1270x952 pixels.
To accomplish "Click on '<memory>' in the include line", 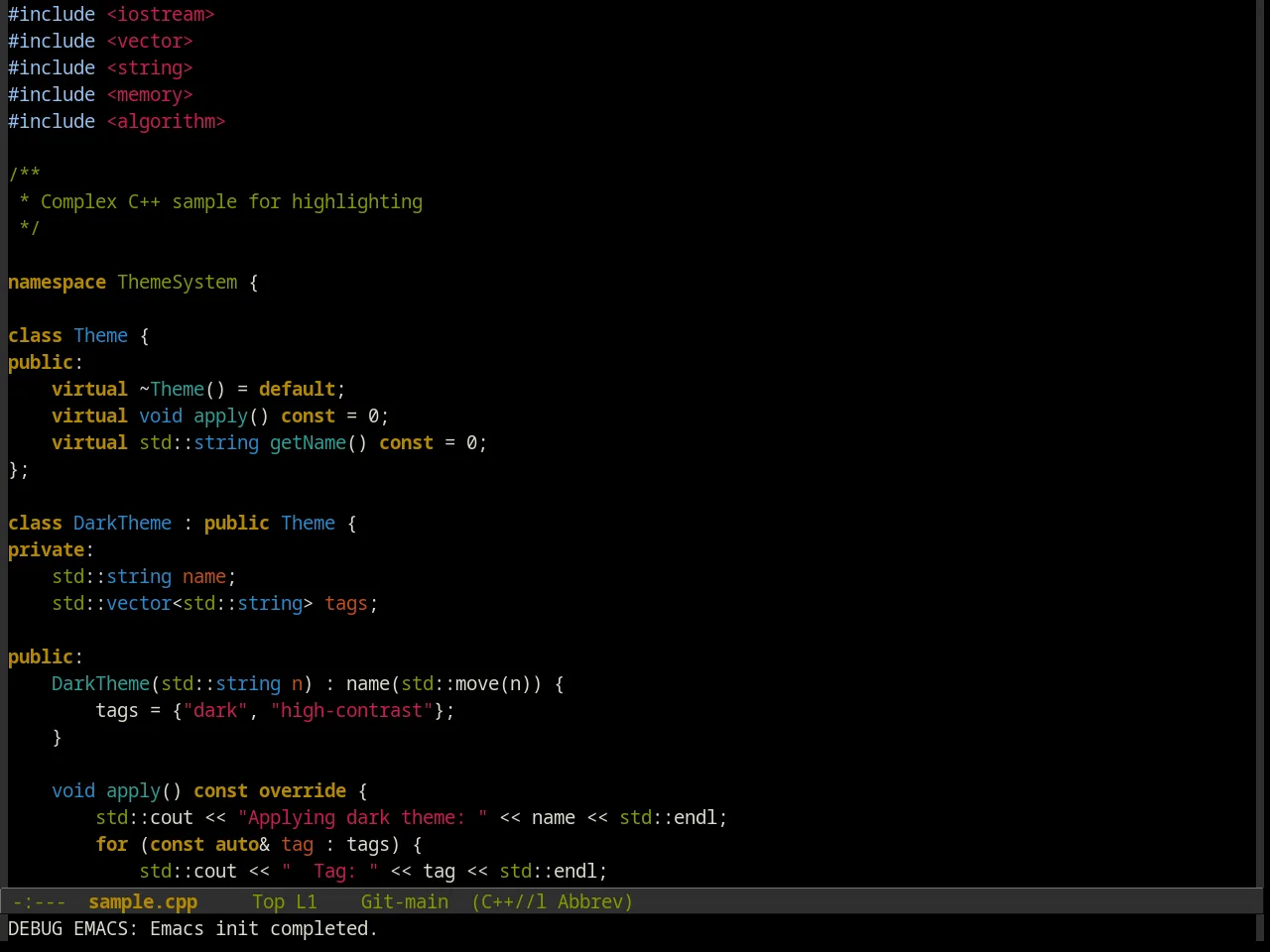I will tap(150, 94).
